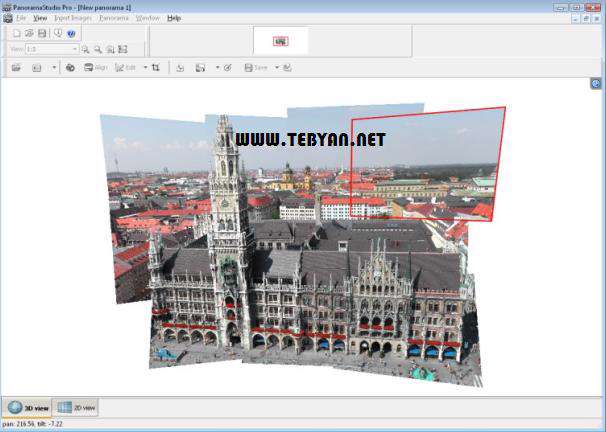This screenshot has height=432, width=606.
Task: Switch to the 2D view tab
Action: click(x=75, y=407)
